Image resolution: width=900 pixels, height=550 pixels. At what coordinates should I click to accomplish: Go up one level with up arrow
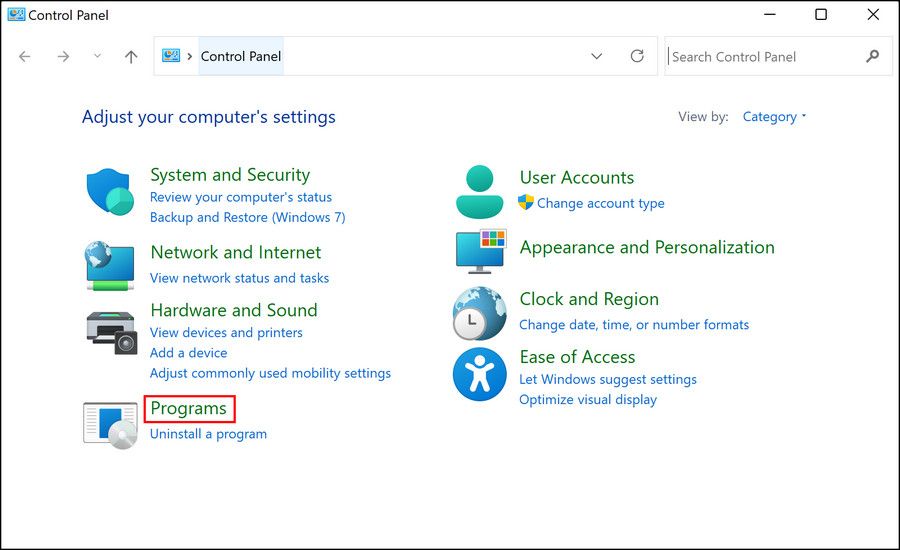(x=131, y=57)
